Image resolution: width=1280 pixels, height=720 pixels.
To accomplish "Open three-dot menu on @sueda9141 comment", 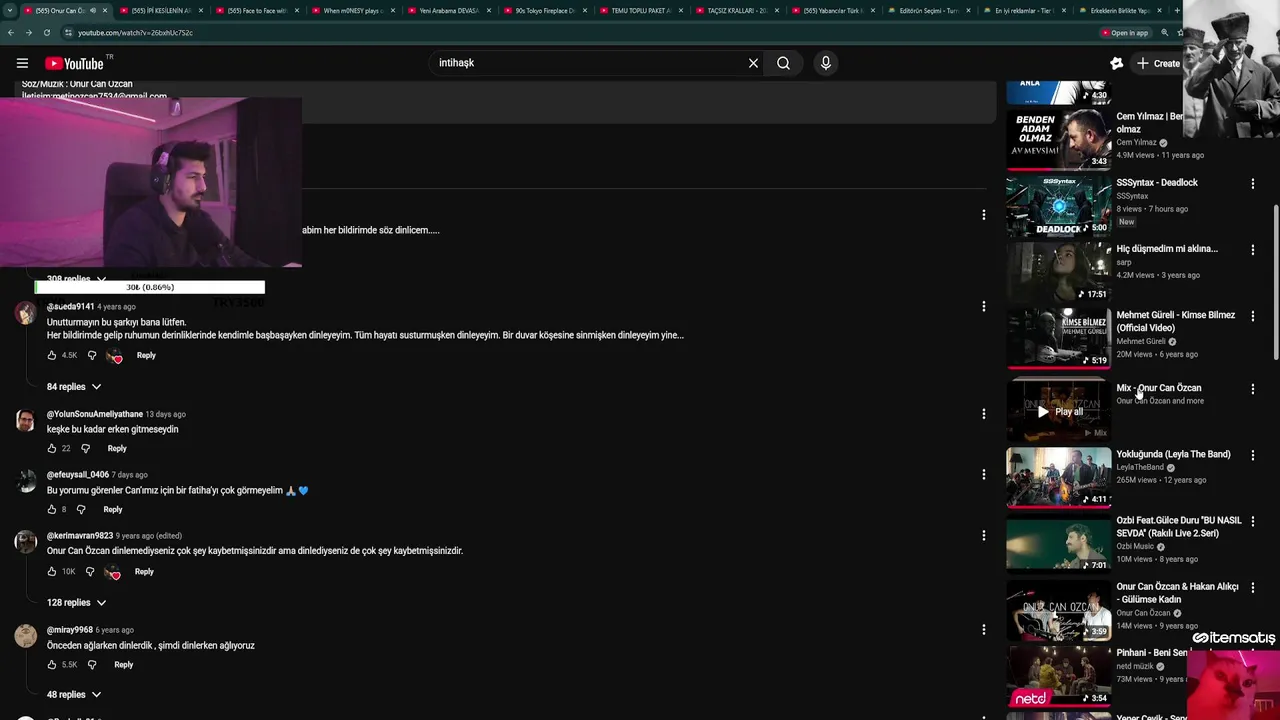I will coord(983,307).
